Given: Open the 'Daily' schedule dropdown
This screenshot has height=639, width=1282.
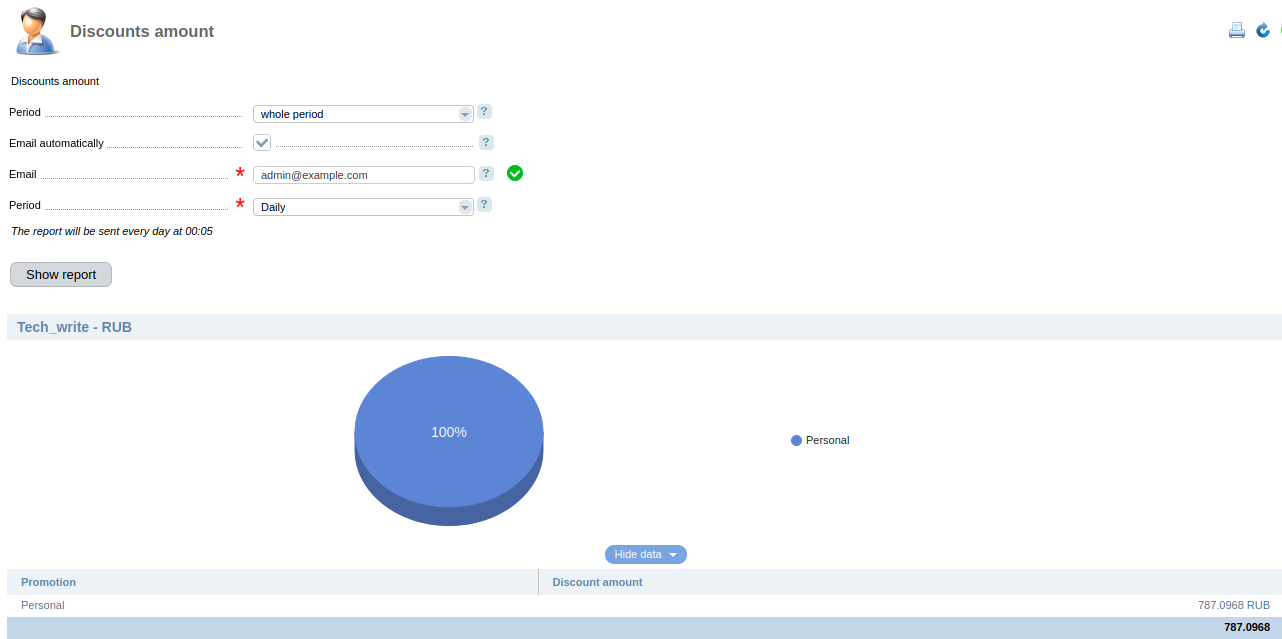Looking at the screenshot, I should point(363,207).
